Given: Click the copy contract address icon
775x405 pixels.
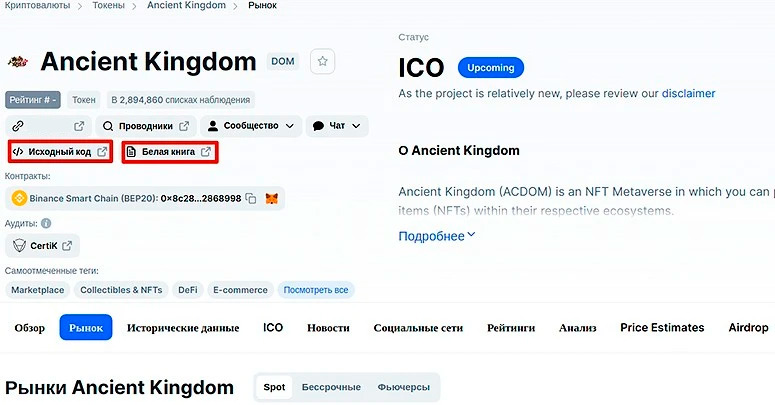Looking at the screenshot, I should (x=251, y=199).
